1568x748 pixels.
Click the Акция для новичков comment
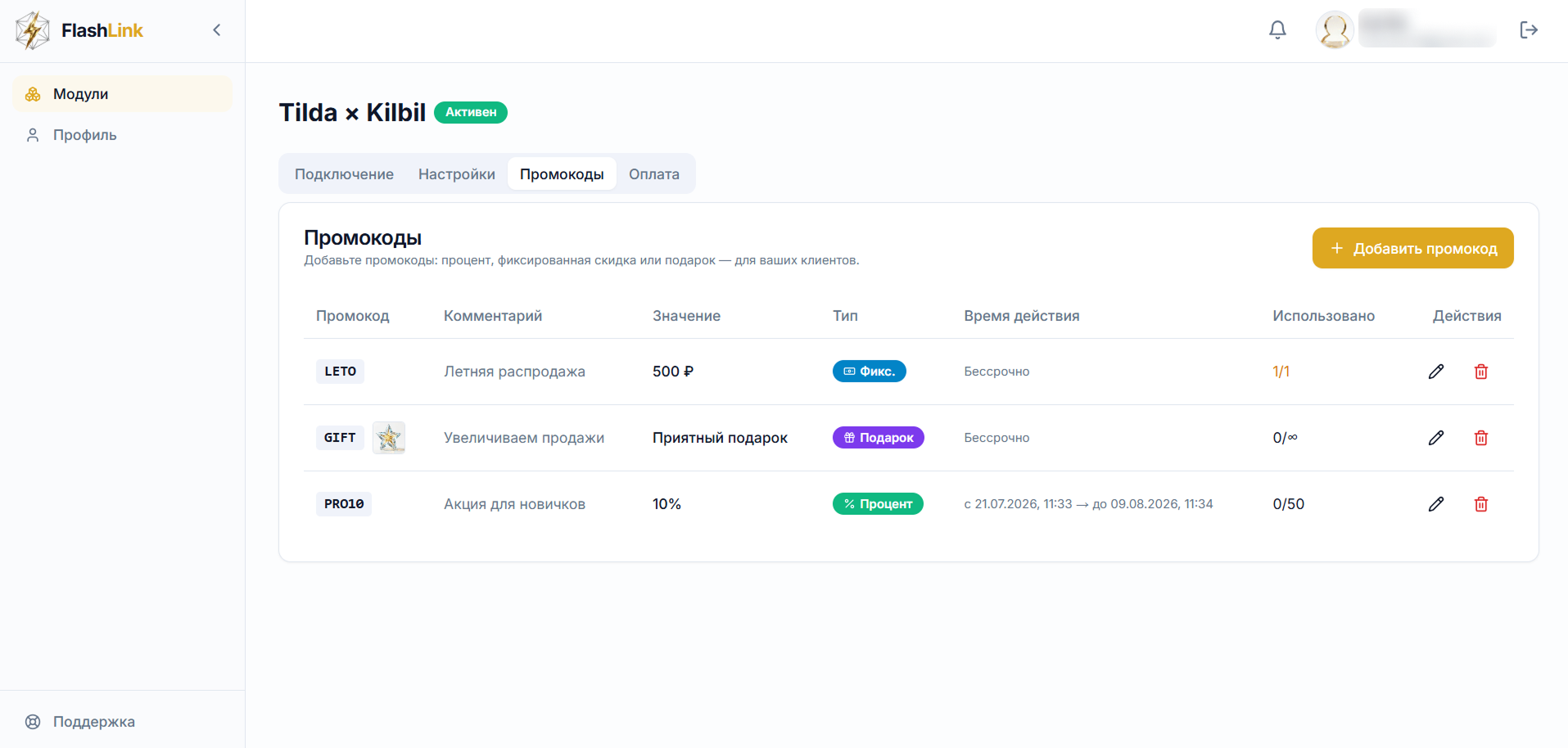(514, 504)
